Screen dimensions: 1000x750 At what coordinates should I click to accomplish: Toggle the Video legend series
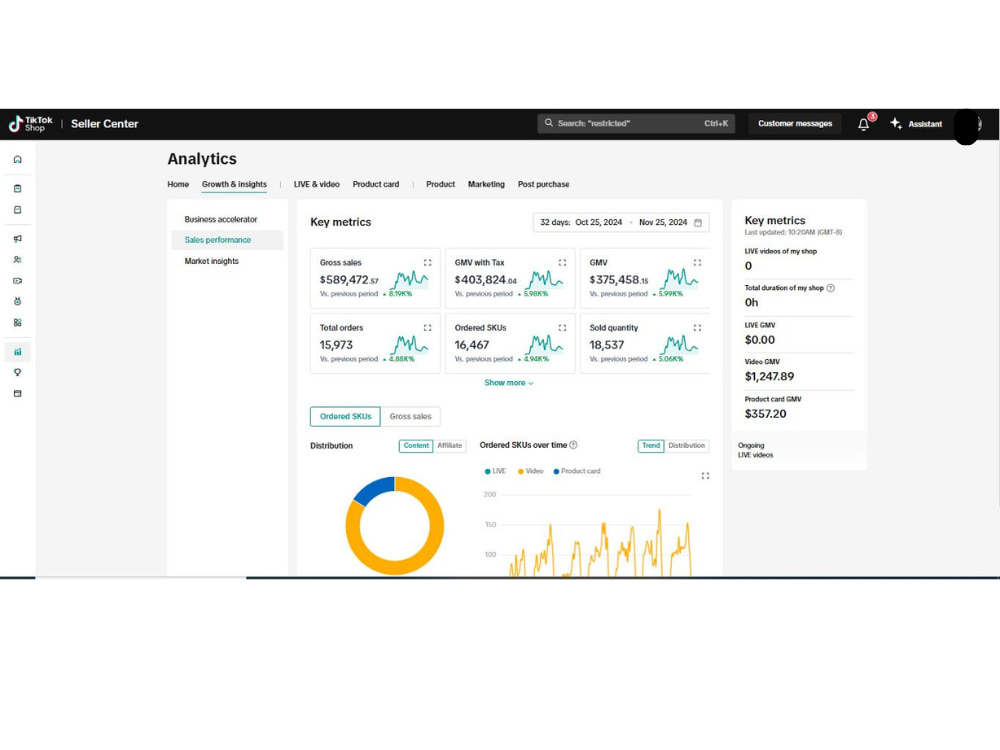(x=531, y=471)
